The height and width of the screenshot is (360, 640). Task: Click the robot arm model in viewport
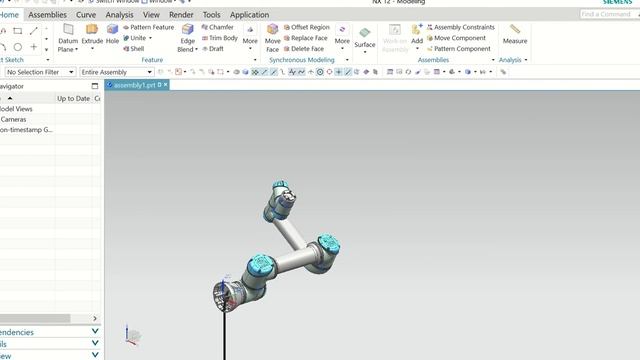tap(278, 248)
